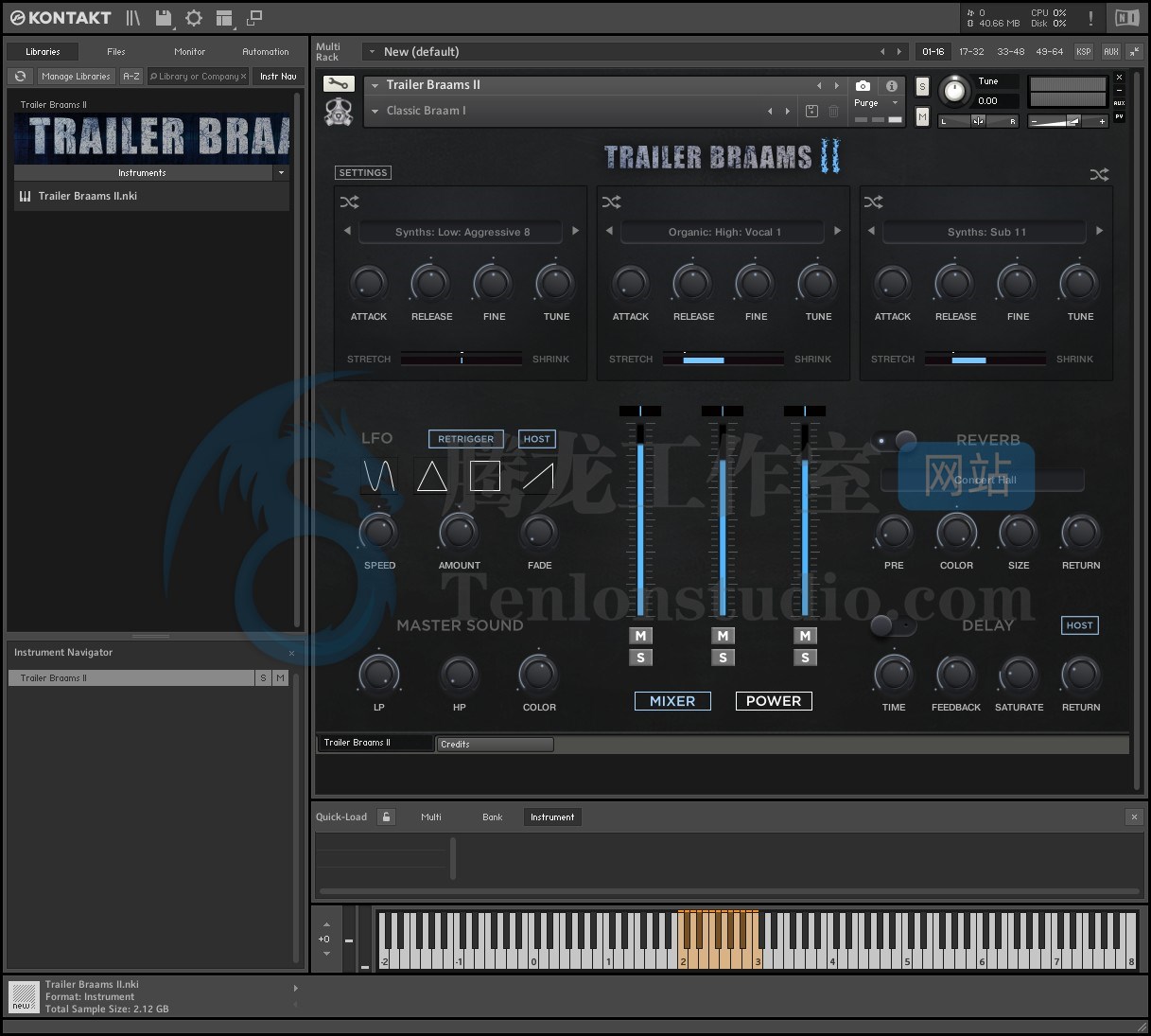
Task: Shift keyboard octave down arrow
Action: click(326, 954)
